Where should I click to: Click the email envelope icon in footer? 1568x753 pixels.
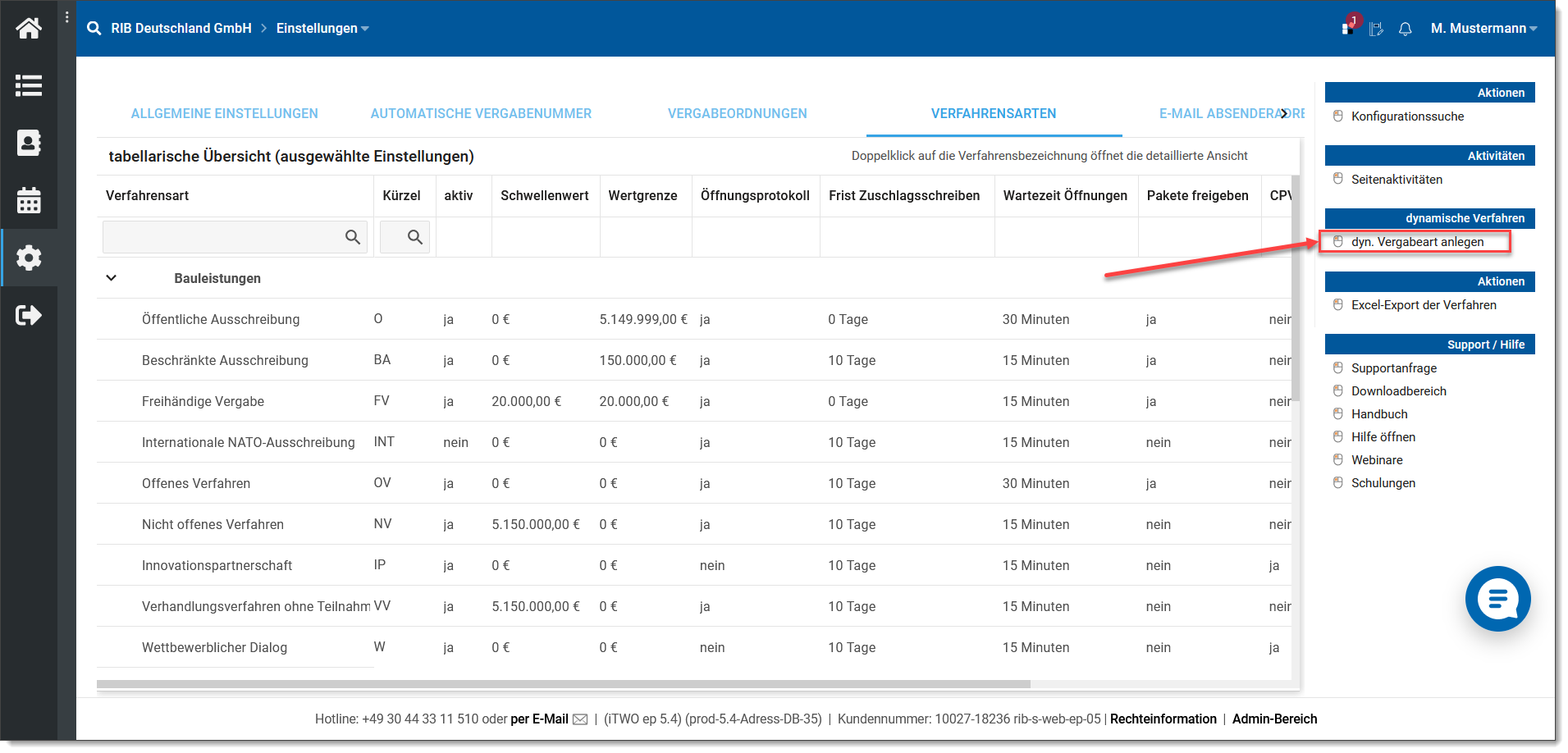[580, 719]
